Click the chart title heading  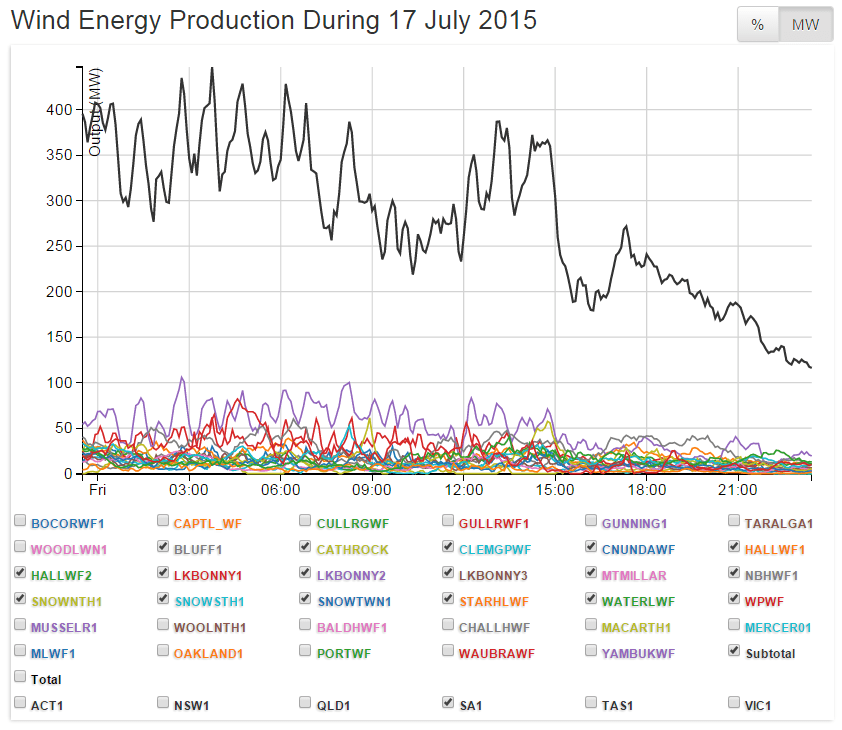pyautogui.click(x=273, y=20)
